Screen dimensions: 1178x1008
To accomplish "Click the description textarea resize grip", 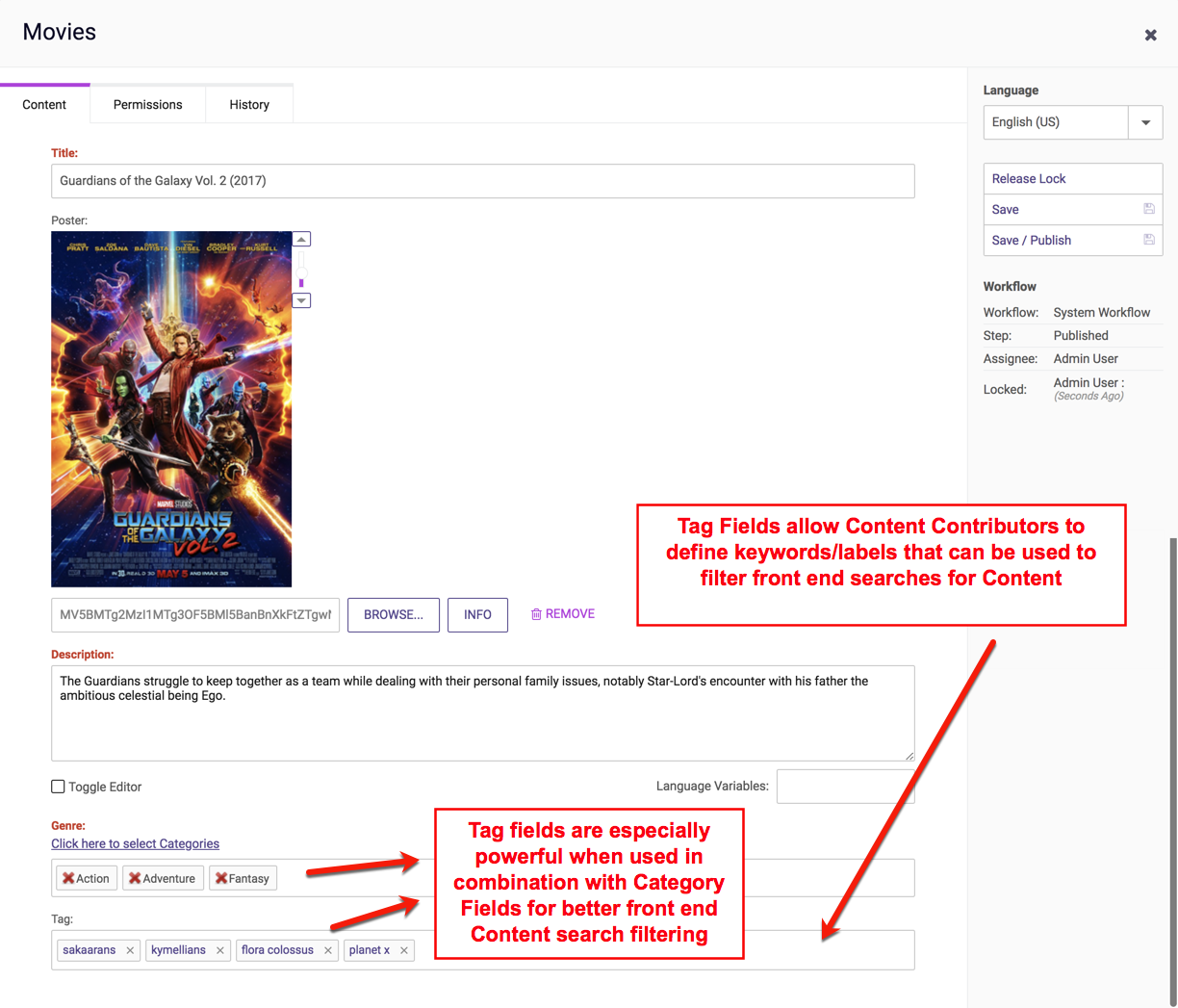I will (x=909, y=756).
